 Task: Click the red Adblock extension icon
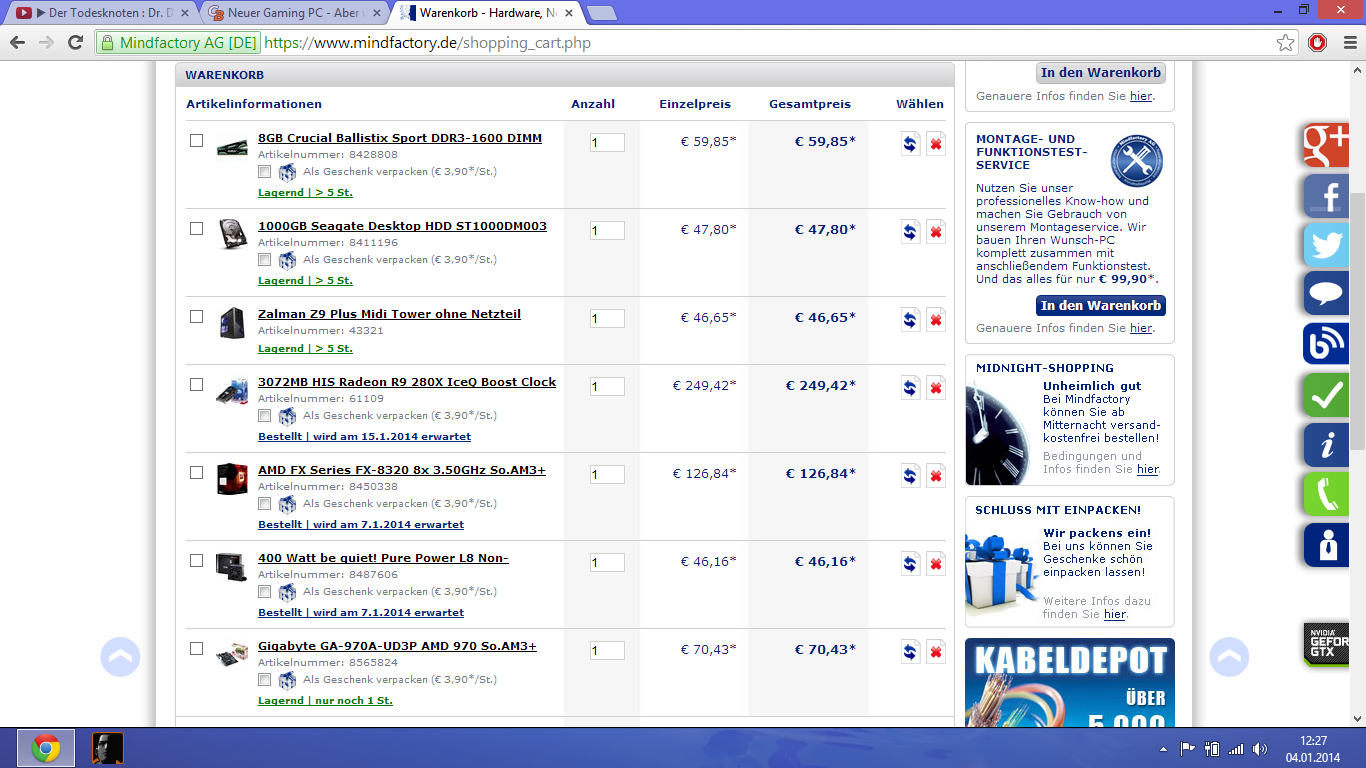(x=1317, y=43)
